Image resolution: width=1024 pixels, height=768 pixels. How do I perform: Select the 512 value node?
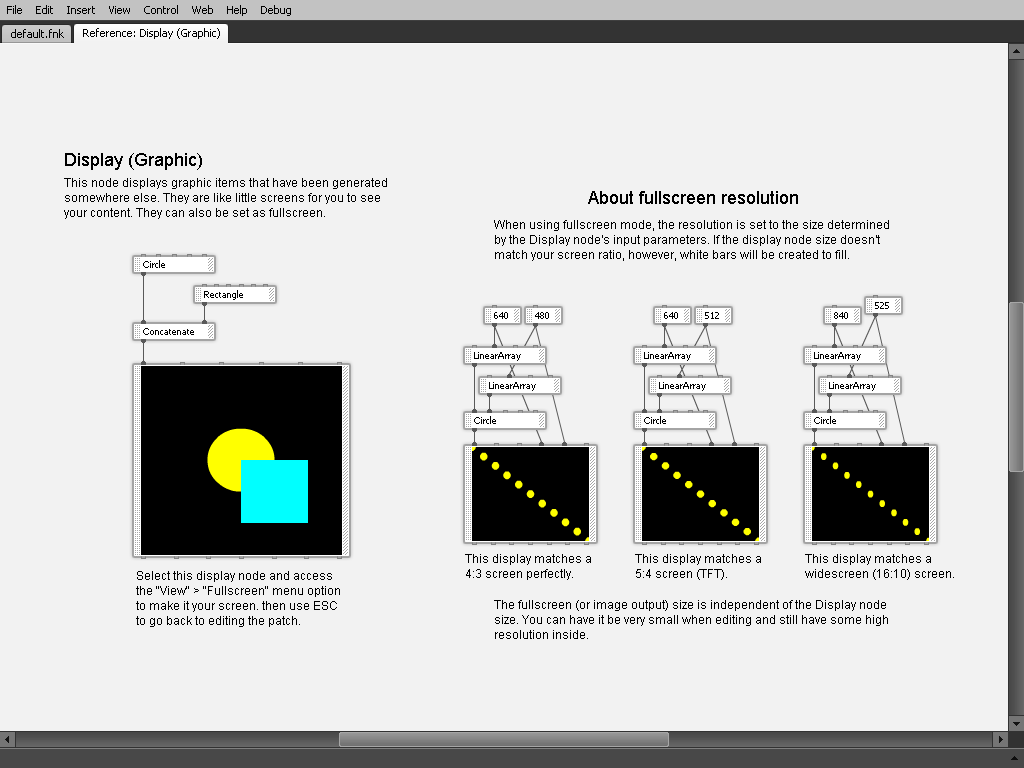[x=713, y=315]
